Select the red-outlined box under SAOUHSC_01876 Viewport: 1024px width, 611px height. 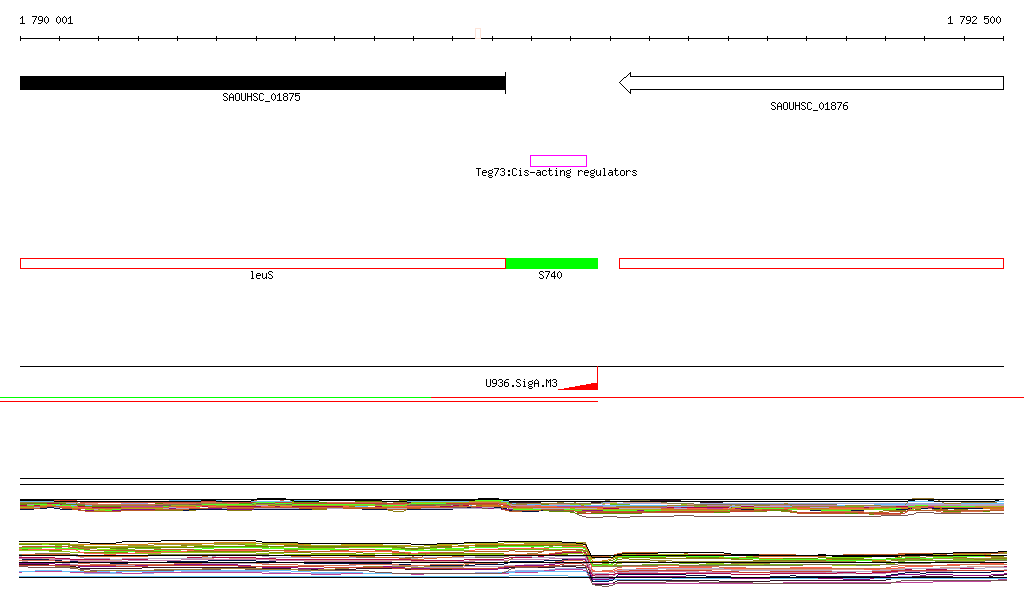pos(811,263)
